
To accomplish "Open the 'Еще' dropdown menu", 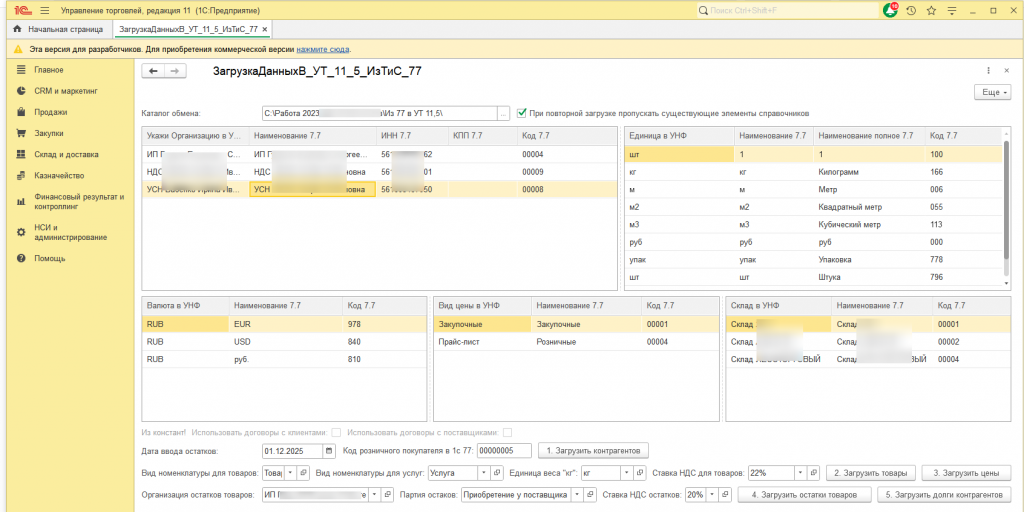I will [992, 92].
